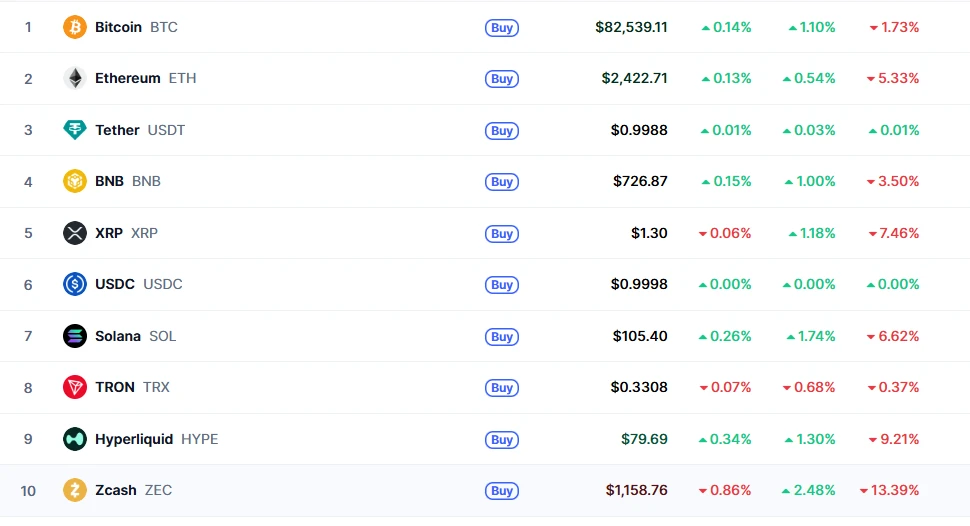Image resolution: width=970 pixels, height=526 pixels.
Task: Click Hyperliquid price $79.69
Action: pyautogui.click(x=645, y=439)
